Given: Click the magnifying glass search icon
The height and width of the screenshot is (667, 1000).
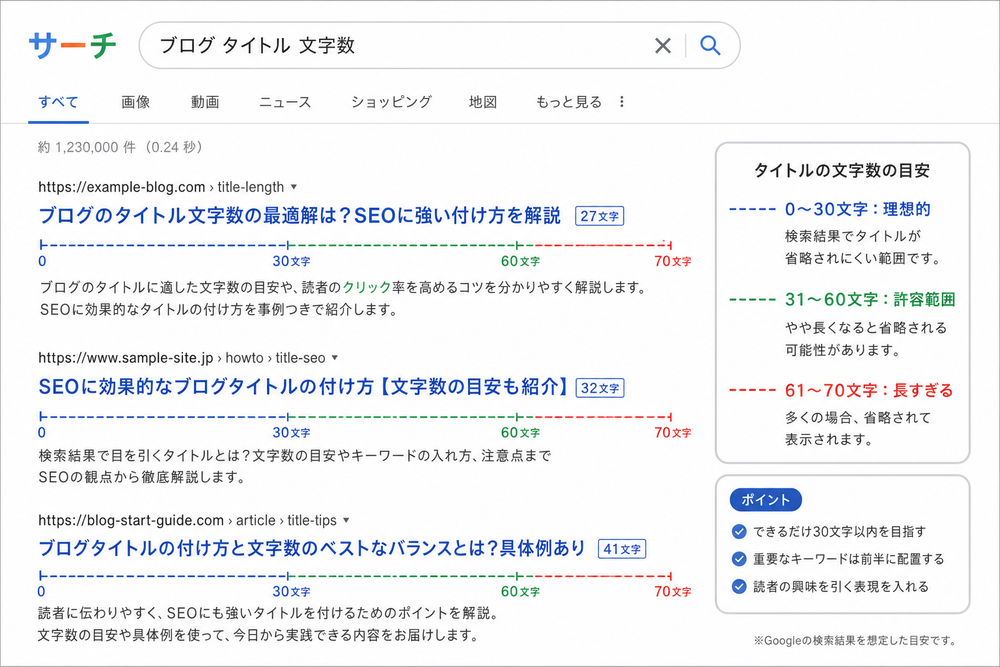Looking at the screenshot, I should tap(710, 45).
